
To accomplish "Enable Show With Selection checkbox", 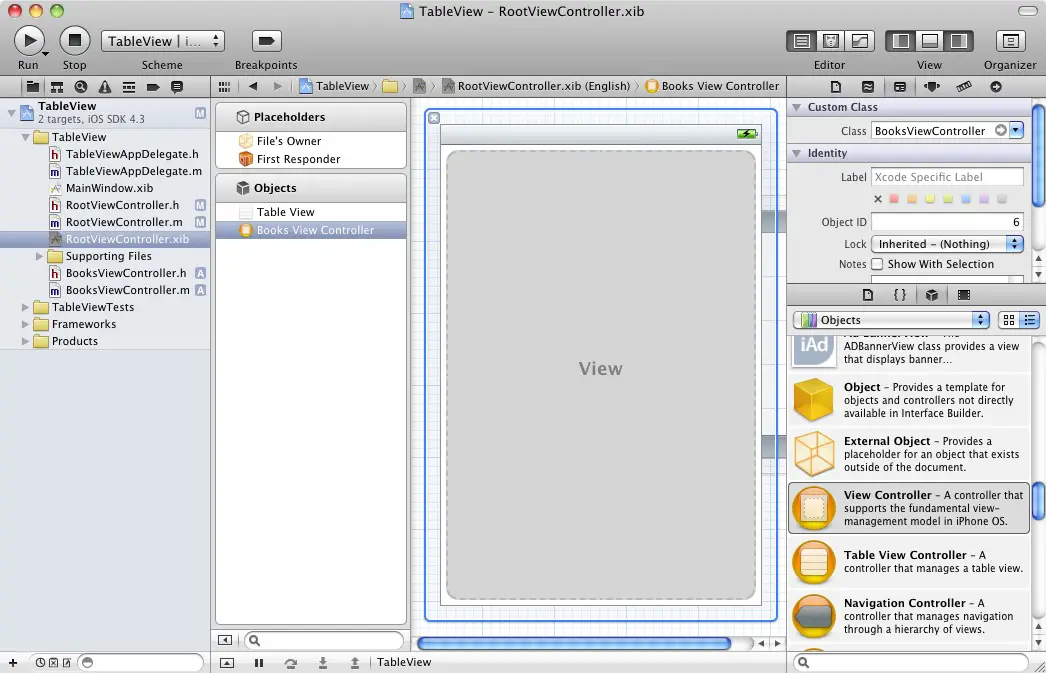I will coord(877,264).
